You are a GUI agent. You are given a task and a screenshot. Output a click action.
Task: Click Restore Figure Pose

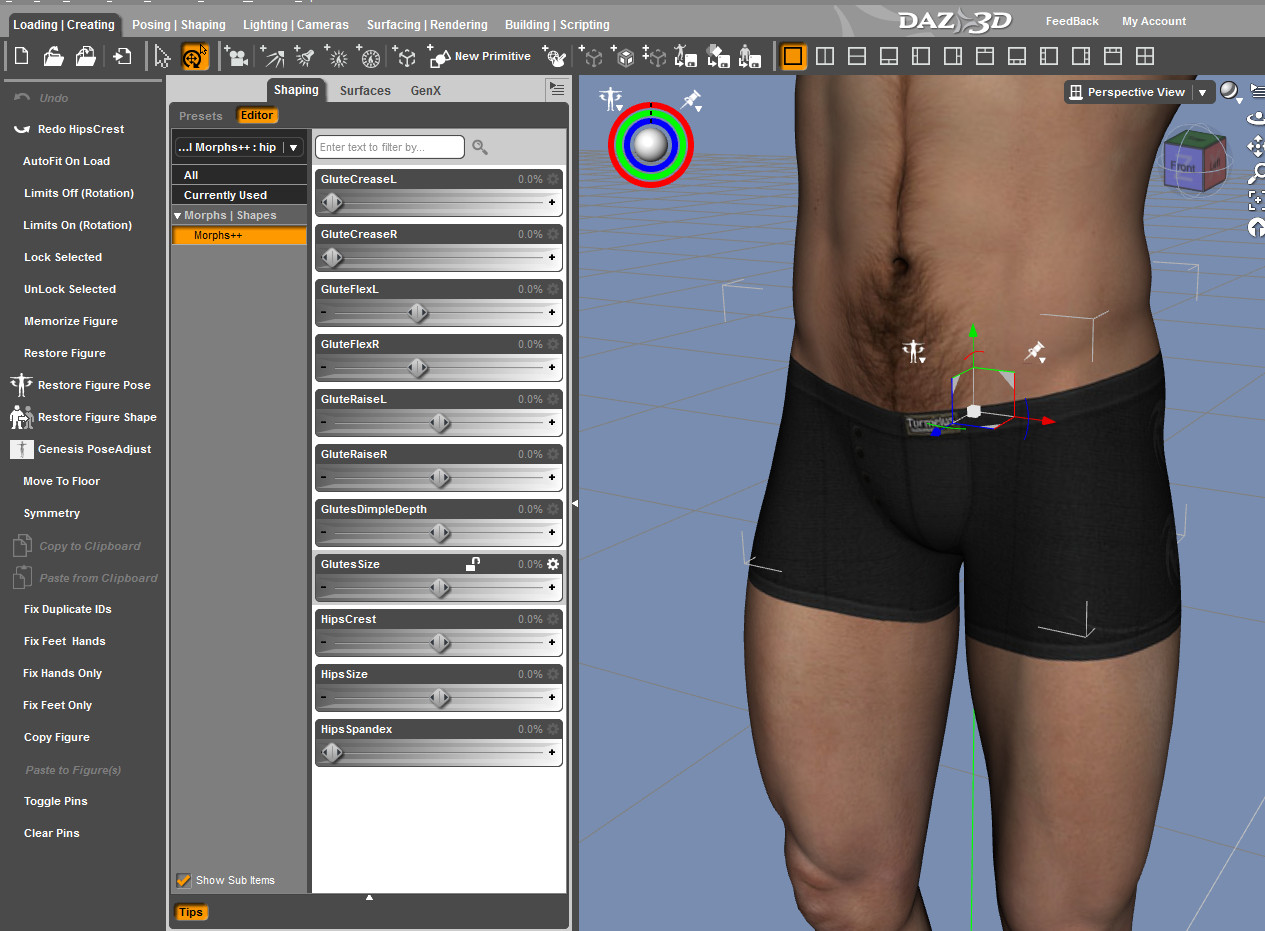click(80, 385)
